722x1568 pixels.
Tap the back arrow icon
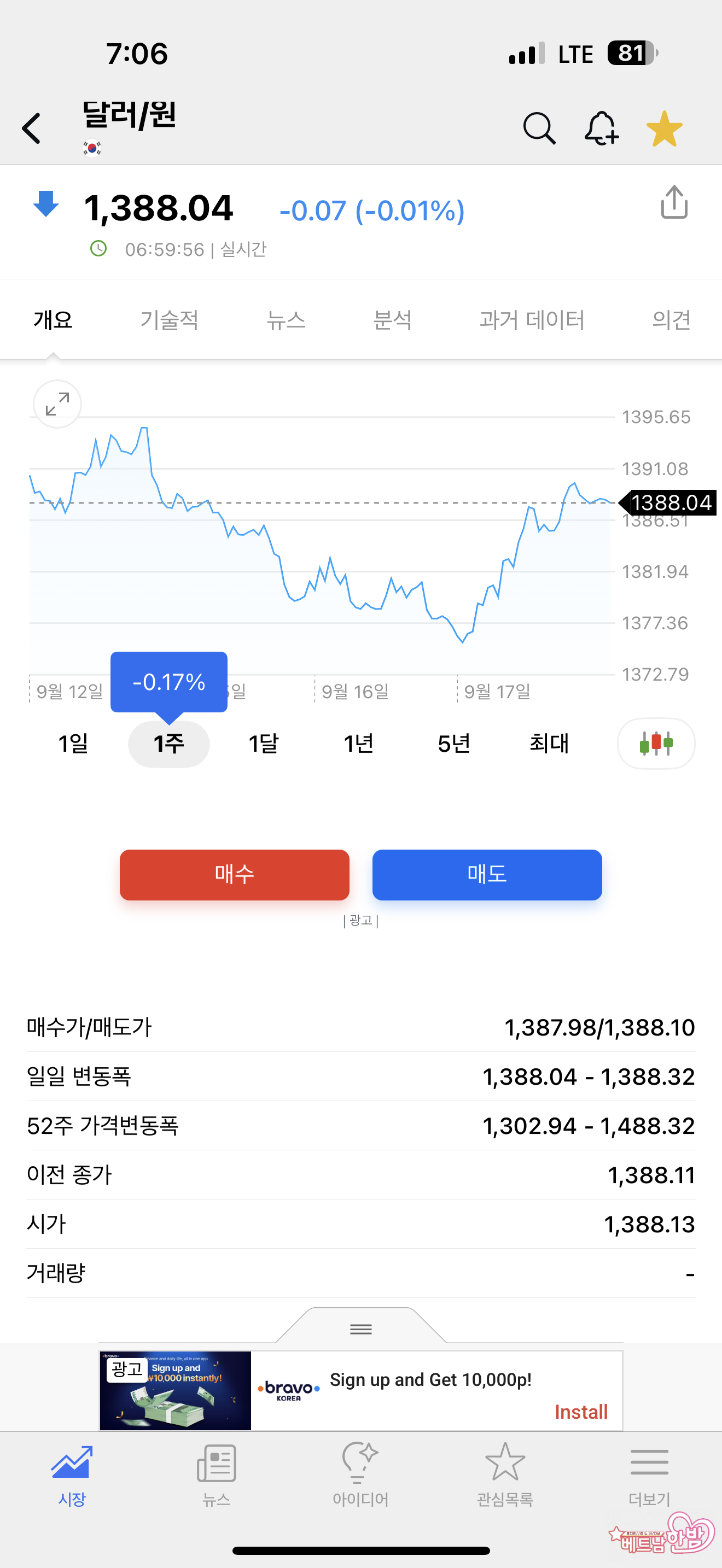32,128
